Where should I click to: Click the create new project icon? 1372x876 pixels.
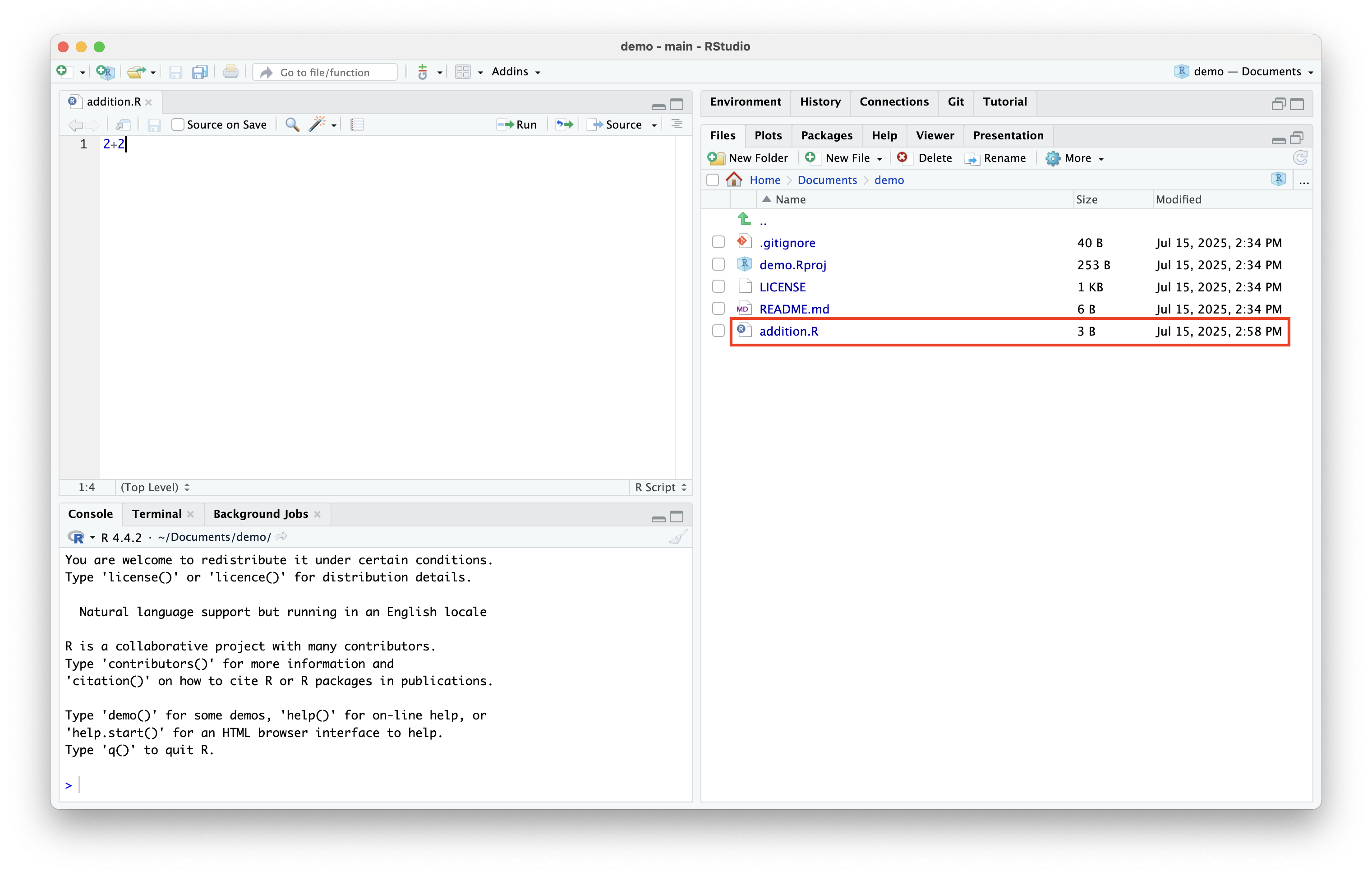pyautogui.click(x=106, y=72)
